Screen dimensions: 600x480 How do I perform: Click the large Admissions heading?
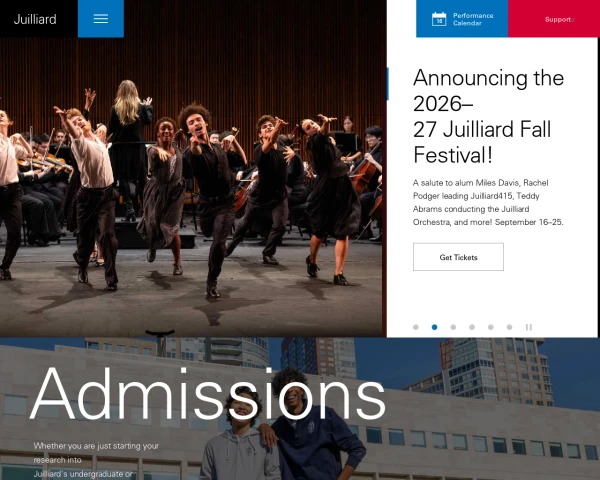tap(207, 394)
